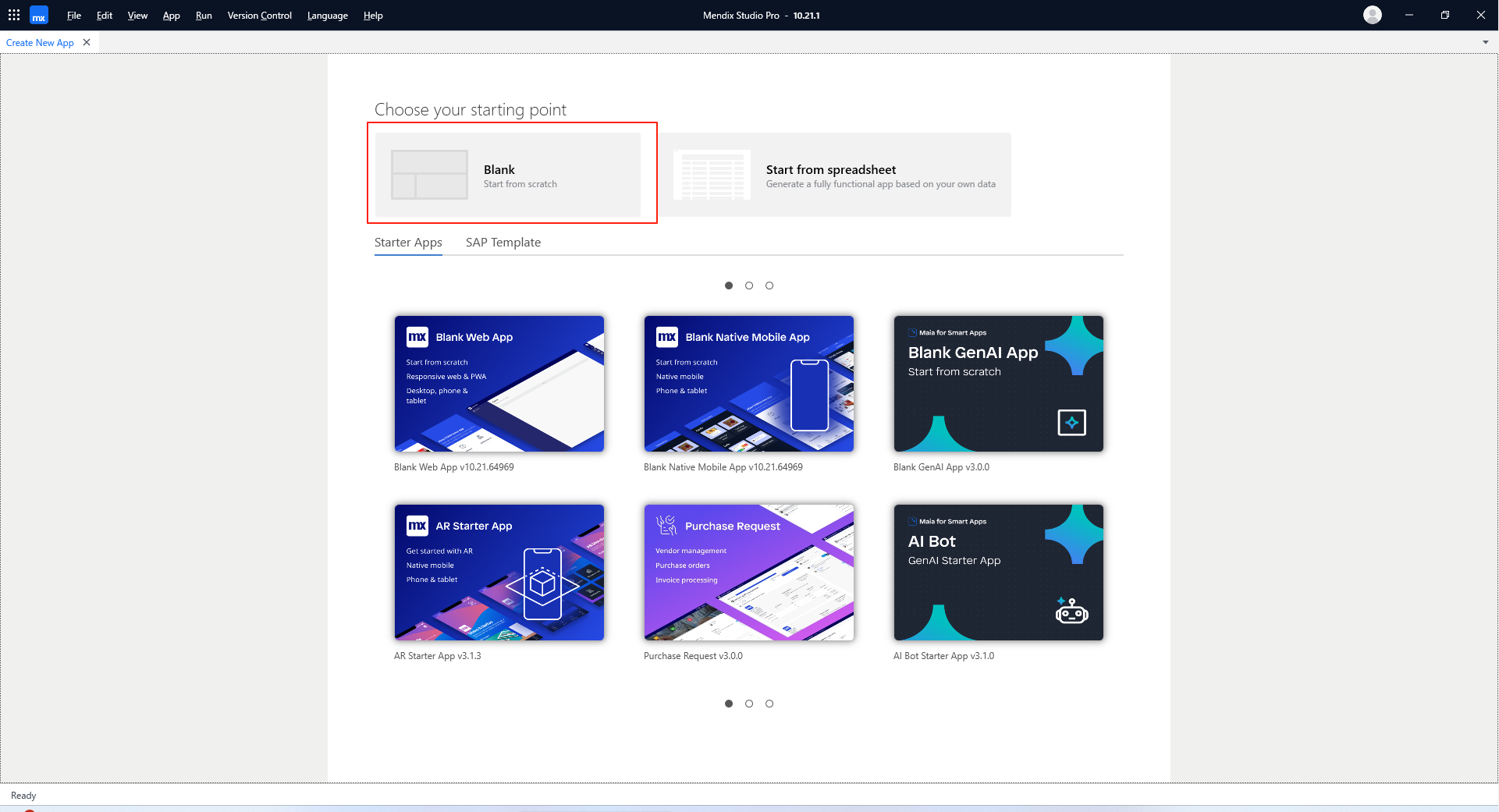Click phone outline on Blank Native Mobile card
Screen dimensions: 1499x812
coord(810,395)
